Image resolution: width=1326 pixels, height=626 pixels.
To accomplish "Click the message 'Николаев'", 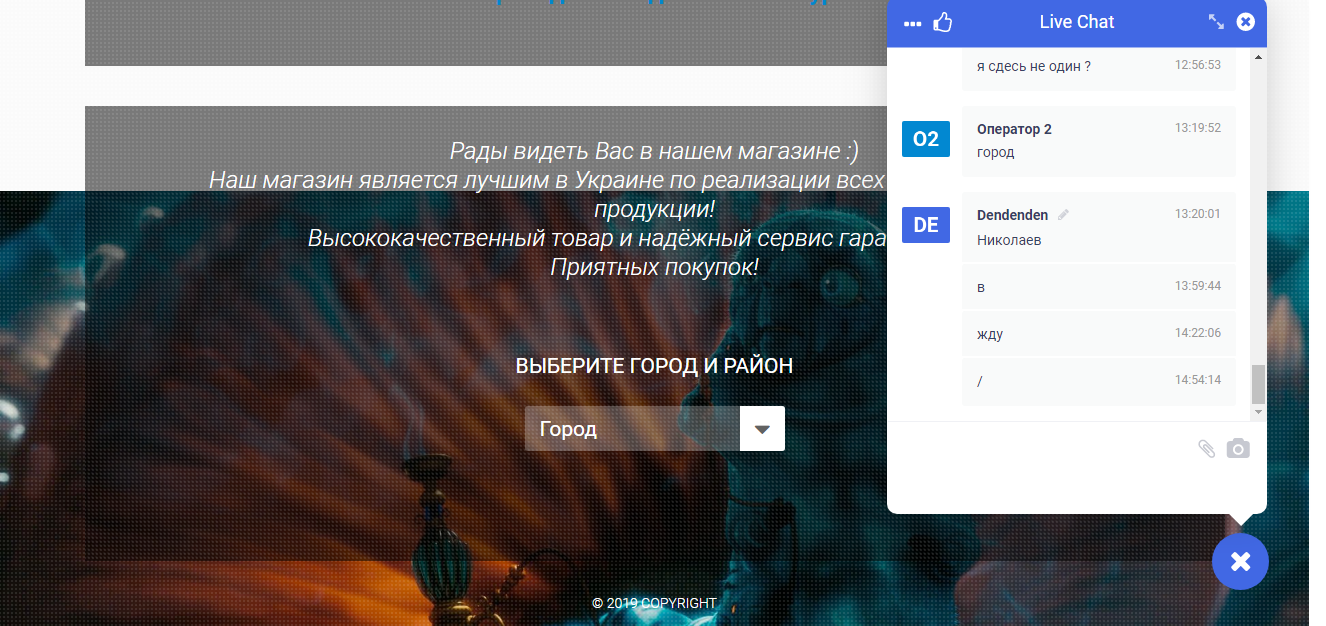I will point(1009,240).
